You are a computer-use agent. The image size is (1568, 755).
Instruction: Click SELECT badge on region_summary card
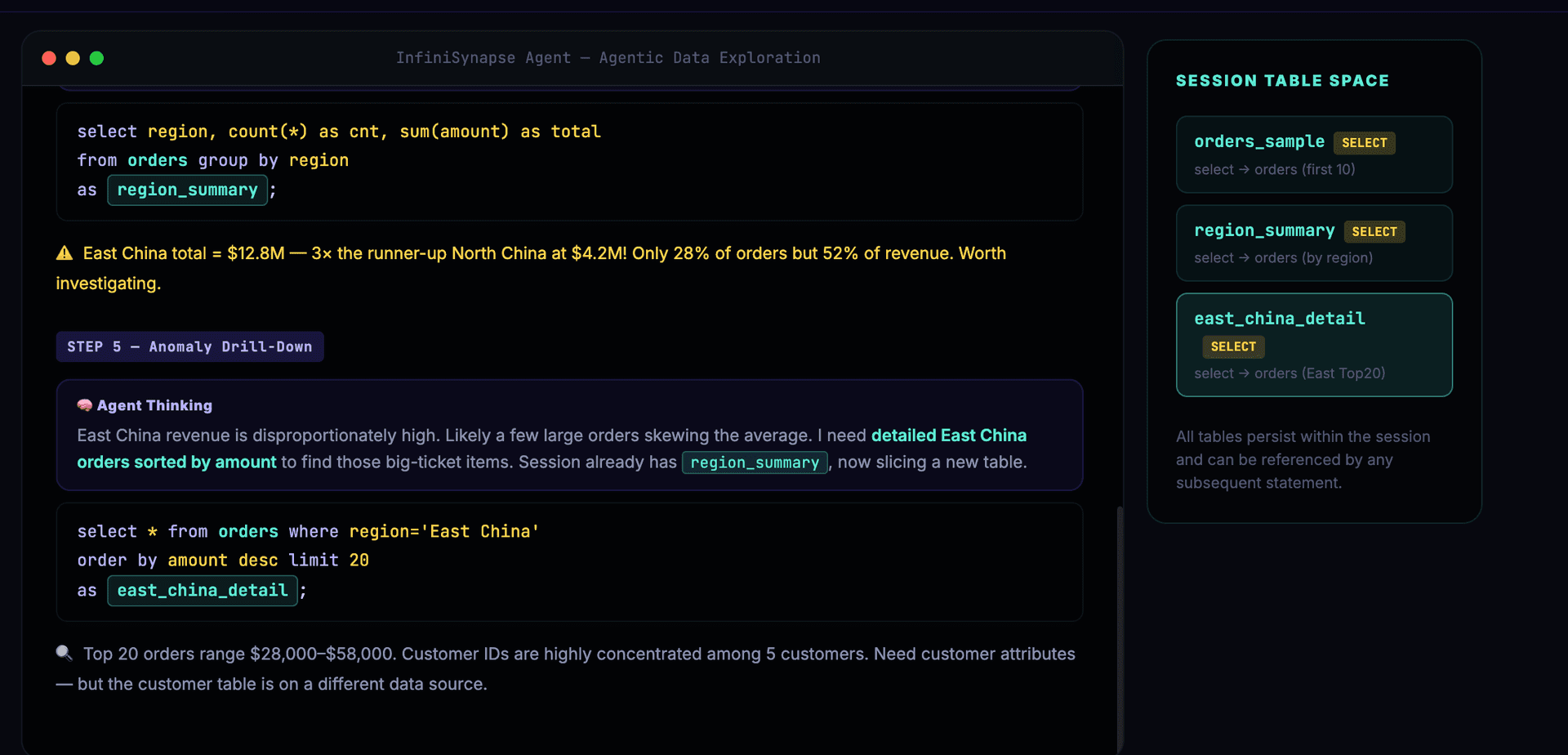(x=1374, y=232)
